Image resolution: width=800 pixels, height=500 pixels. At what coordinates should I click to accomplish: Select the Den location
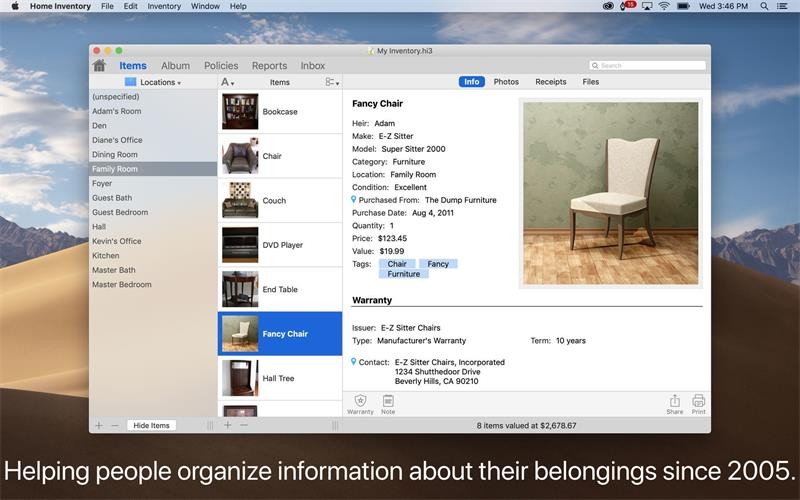153,126
